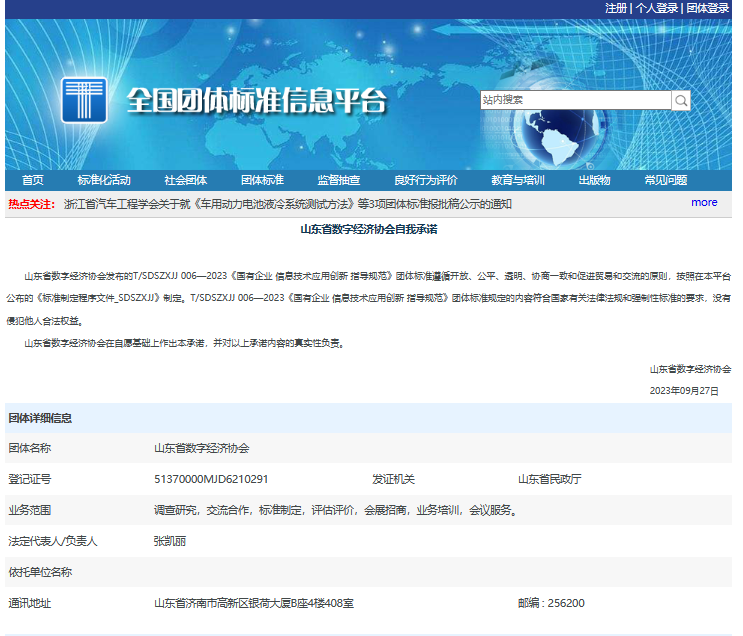Image resolution: width=743 pixels, height=636 pixels.
Task: Click the issuing authority 山东省民政厅
Action: (550, 479)
